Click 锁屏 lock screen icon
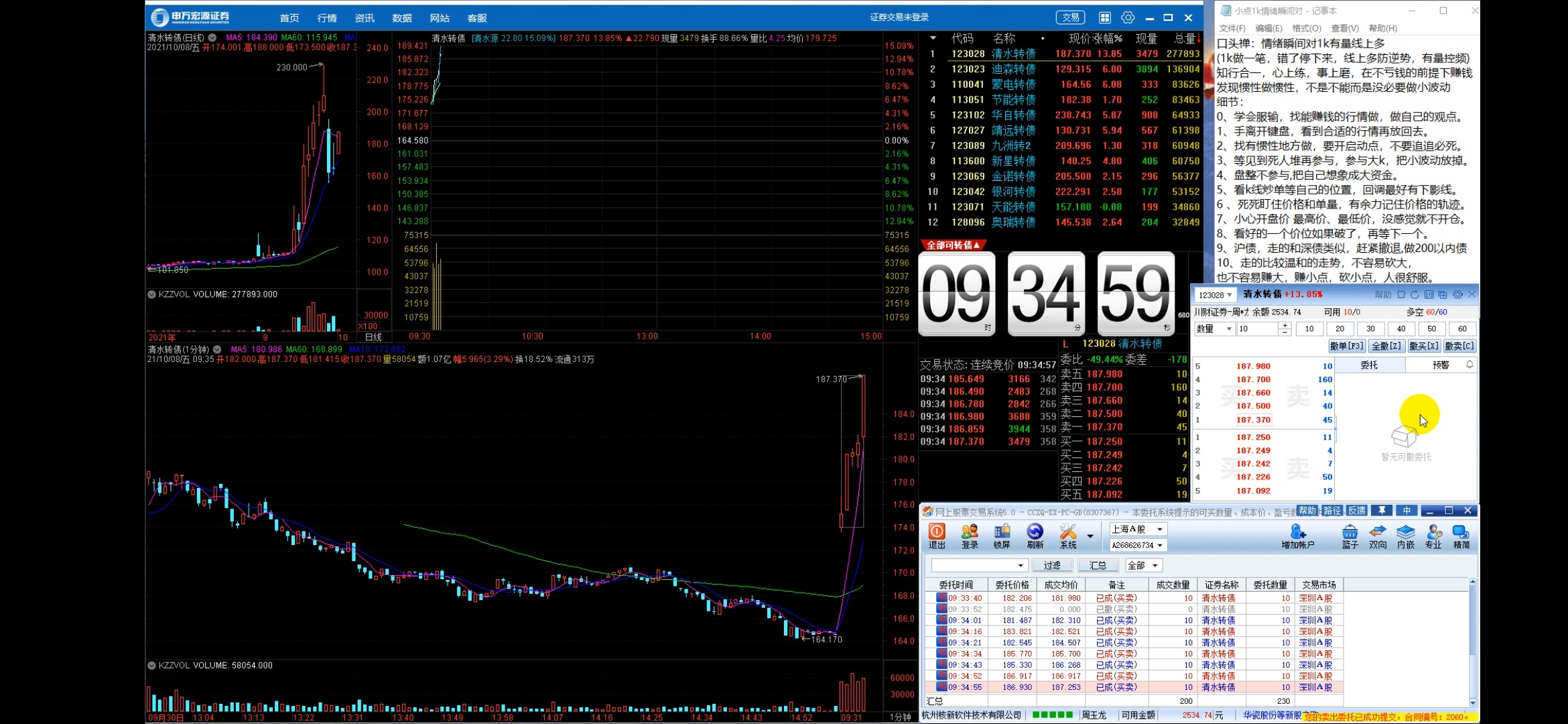1568x724 pixels. pyautogui.click(x=1002, y=536)
